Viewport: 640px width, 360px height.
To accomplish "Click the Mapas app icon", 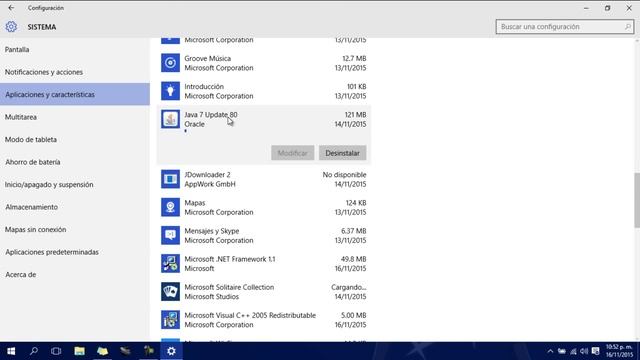I will tap(170, 207).
